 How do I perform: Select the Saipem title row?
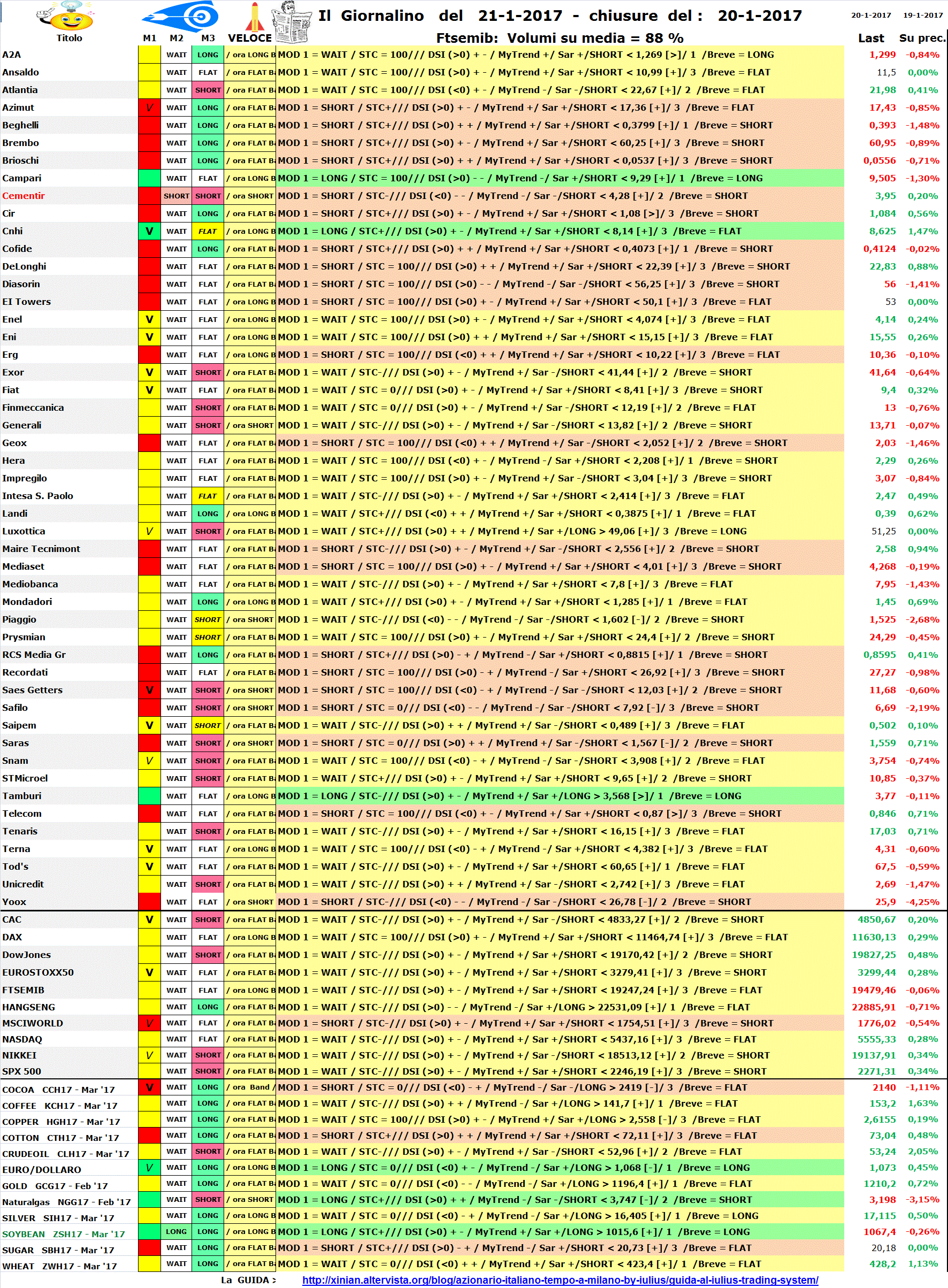[x=69, y=725]
